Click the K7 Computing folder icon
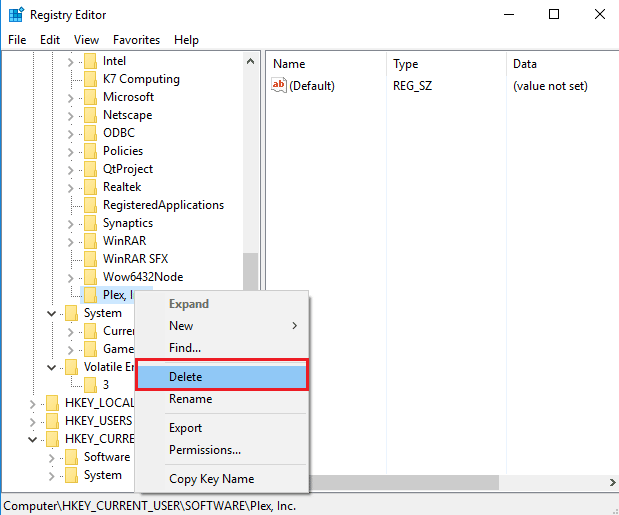Viewport: 619px width, 515px height. coord(90,79)
